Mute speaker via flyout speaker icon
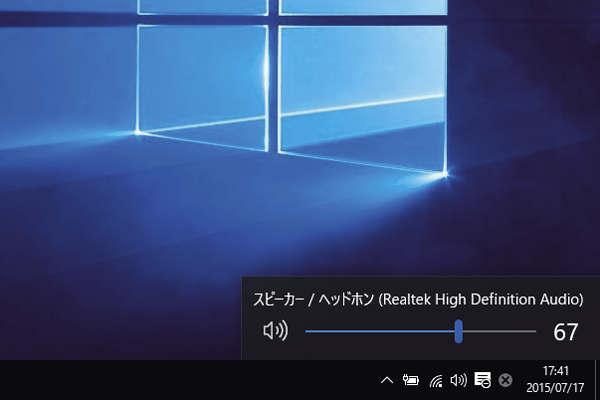600x400 pixels. click(276, 331)
